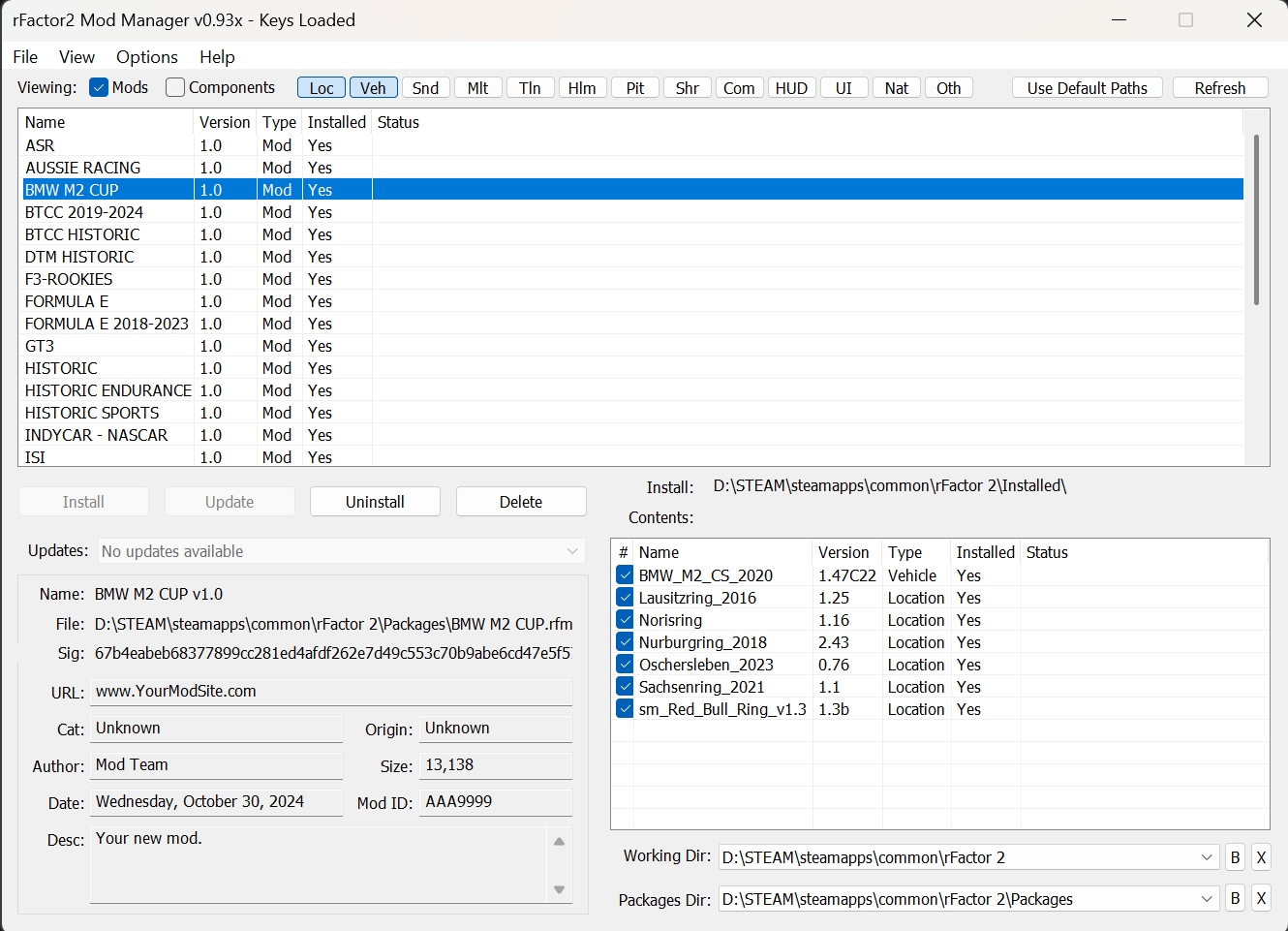Expand the Packages Dir dropdown
This screenshot has width=1288, height=931.
point(1207,899)
